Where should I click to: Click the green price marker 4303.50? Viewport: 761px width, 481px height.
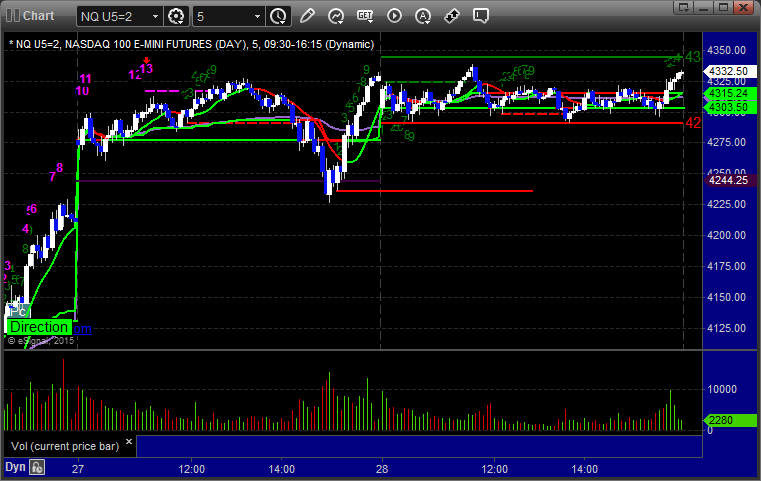coord(728,107)
